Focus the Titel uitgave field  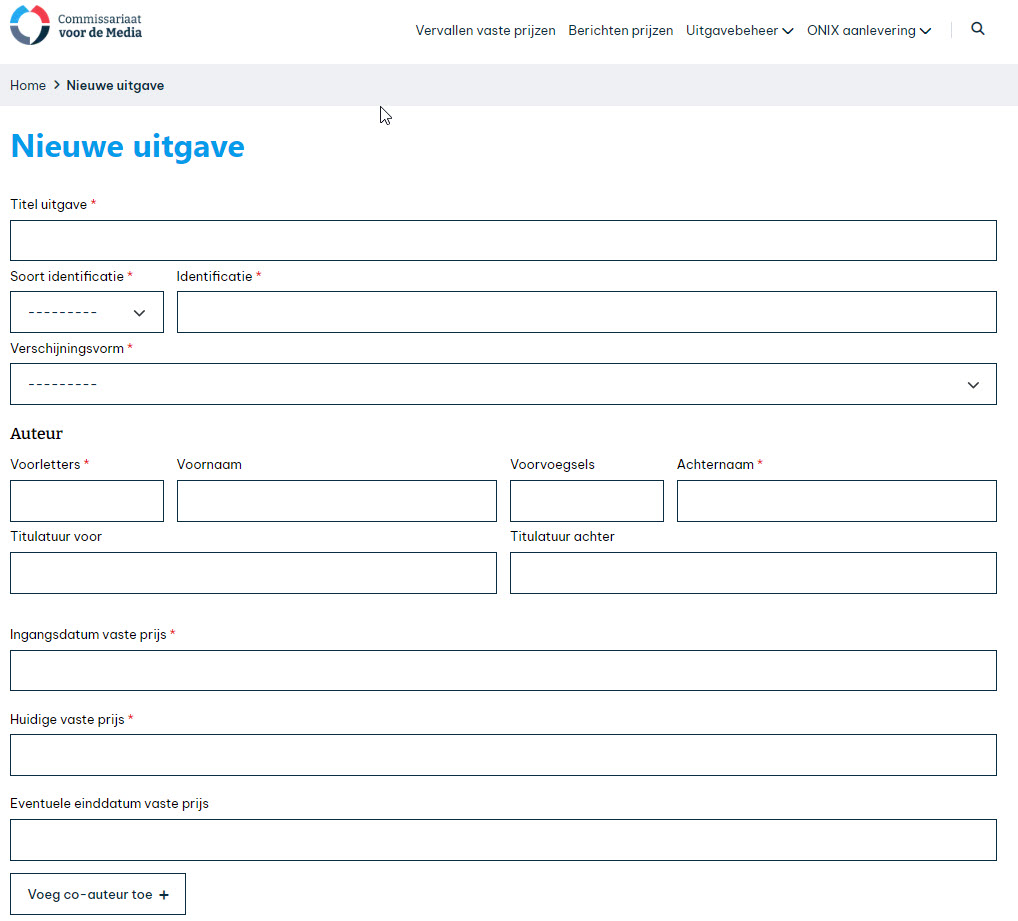coord(503,241)
